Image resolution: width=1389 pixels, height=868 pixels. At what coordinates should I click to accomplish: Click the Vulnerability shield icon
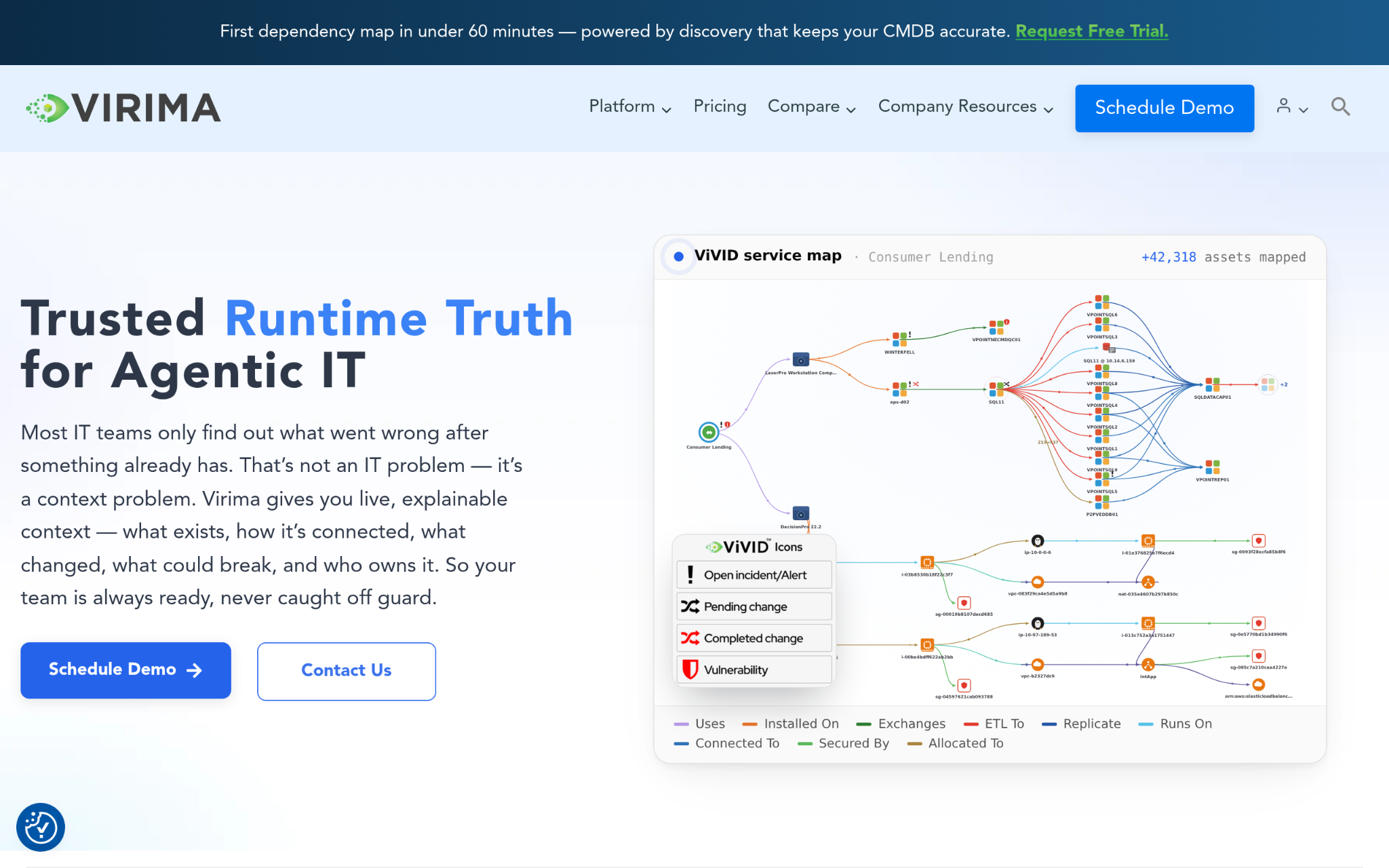(x=690, y=669)
